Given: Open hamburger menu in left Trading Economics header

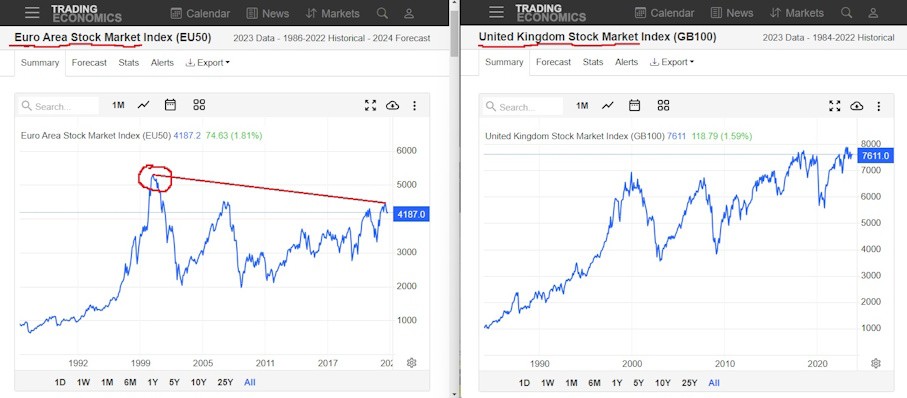Looking at the screenshot, I should [x=32, y=13].
